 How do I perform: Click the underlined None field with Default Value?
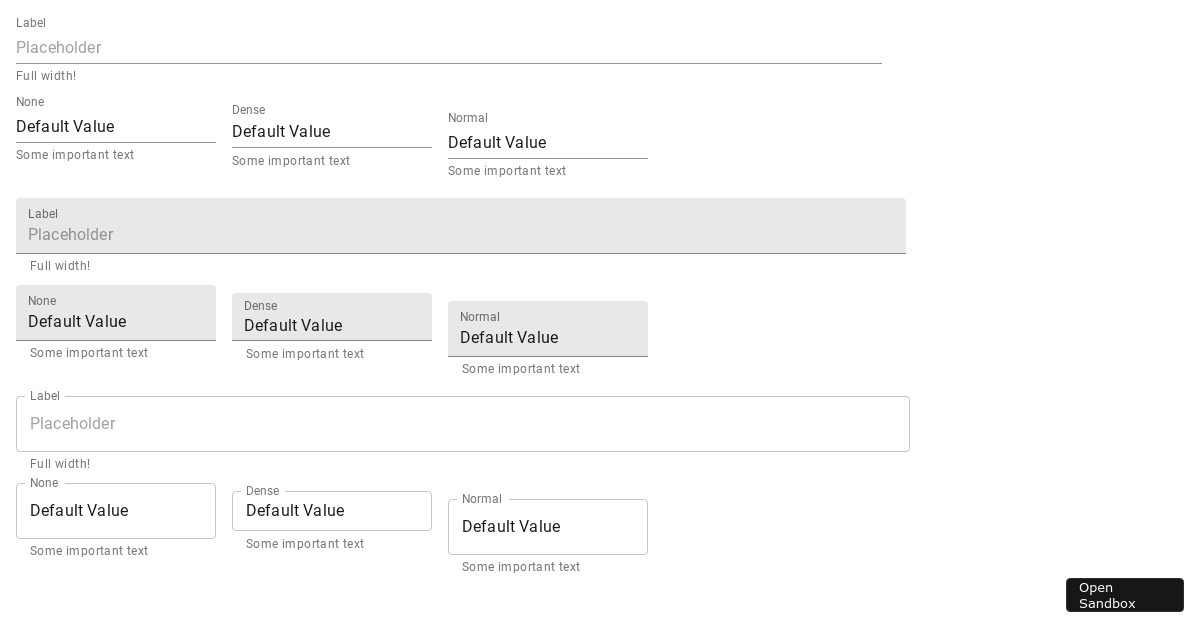[x=116, y=127]
